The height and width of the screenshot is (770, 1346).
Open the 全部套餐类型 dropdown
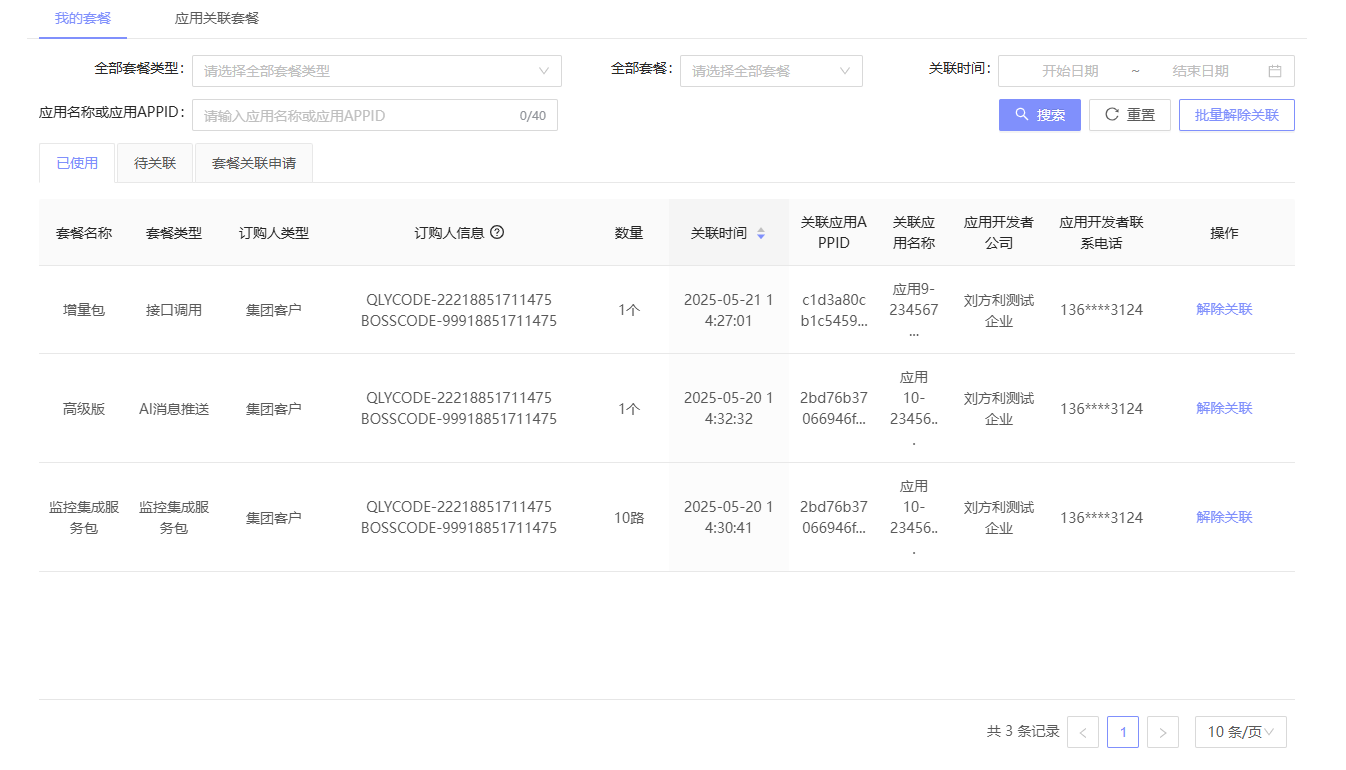click(377, 71)
